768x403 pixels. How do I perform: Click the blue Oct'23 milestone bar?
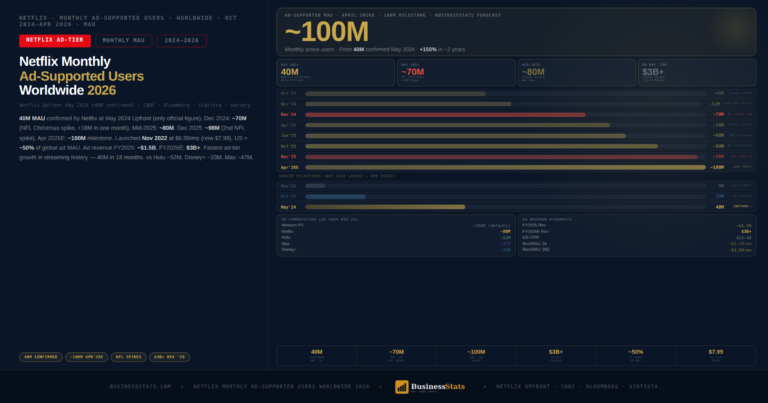coord(335,196)
